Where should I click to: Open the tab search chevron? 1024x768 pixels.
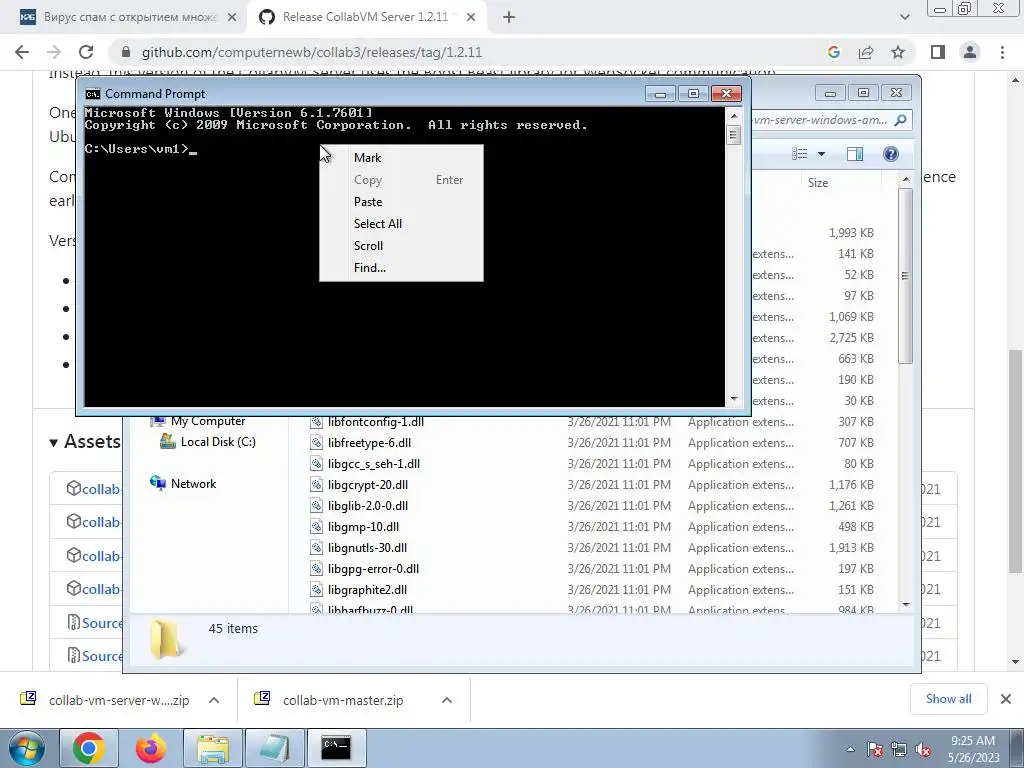(x=904, y=18)
